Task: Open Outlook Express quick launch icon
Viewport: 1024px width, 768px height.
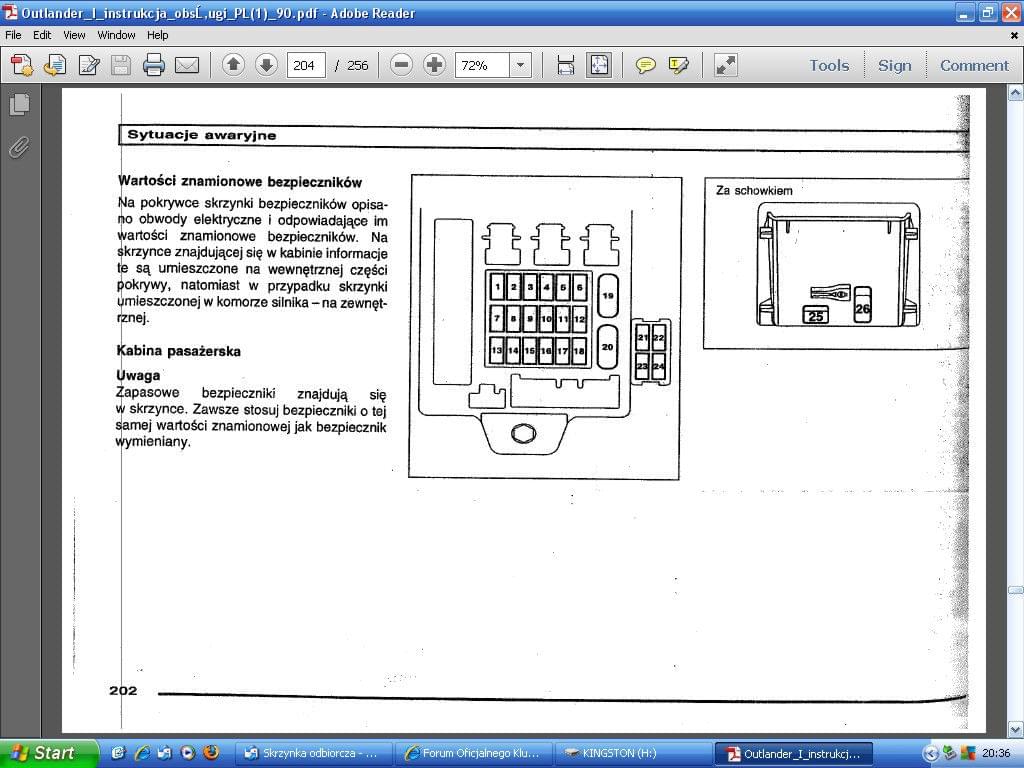Action: (x=164, y=753)
